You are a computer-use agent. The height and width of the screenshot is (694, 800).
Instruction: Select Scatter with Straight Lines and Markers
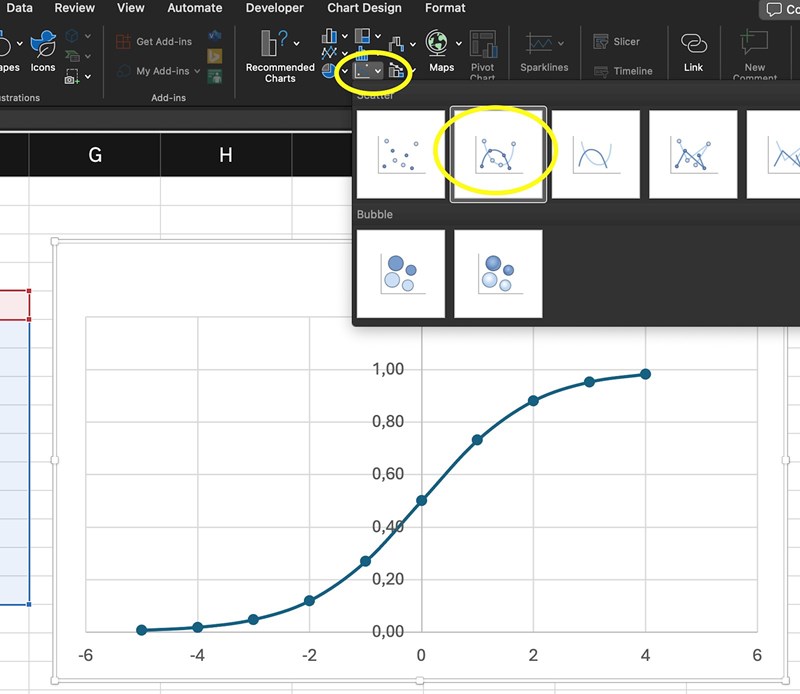point(692,154)
